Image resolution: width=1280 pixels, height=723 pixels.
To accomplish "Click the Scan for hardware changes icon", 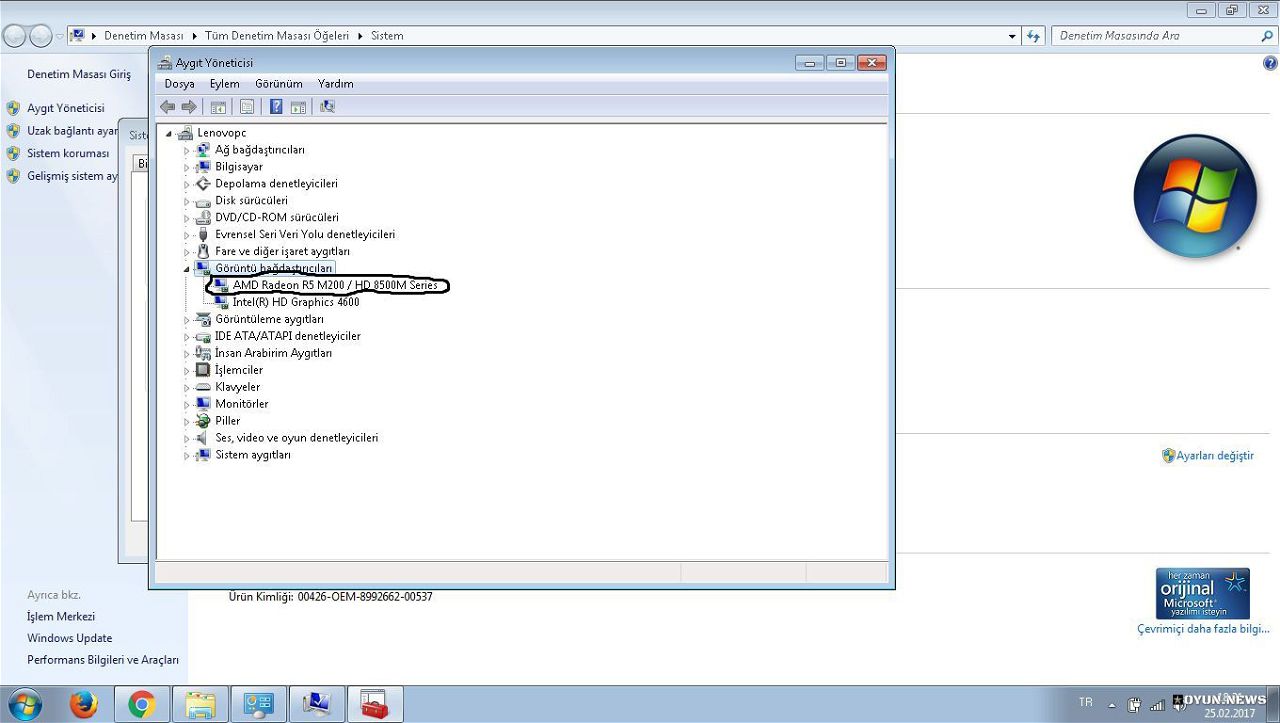I will coord(327,107).
